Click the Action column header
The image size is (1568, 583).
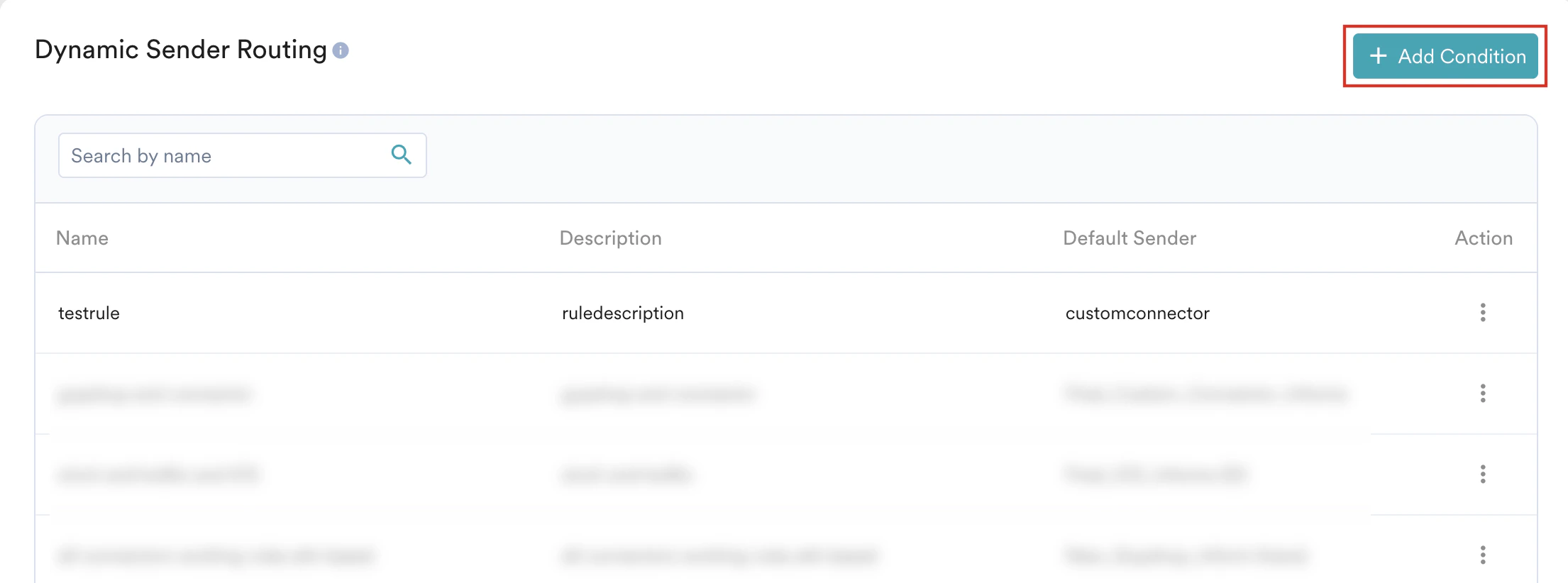(x=1484, y=238)
